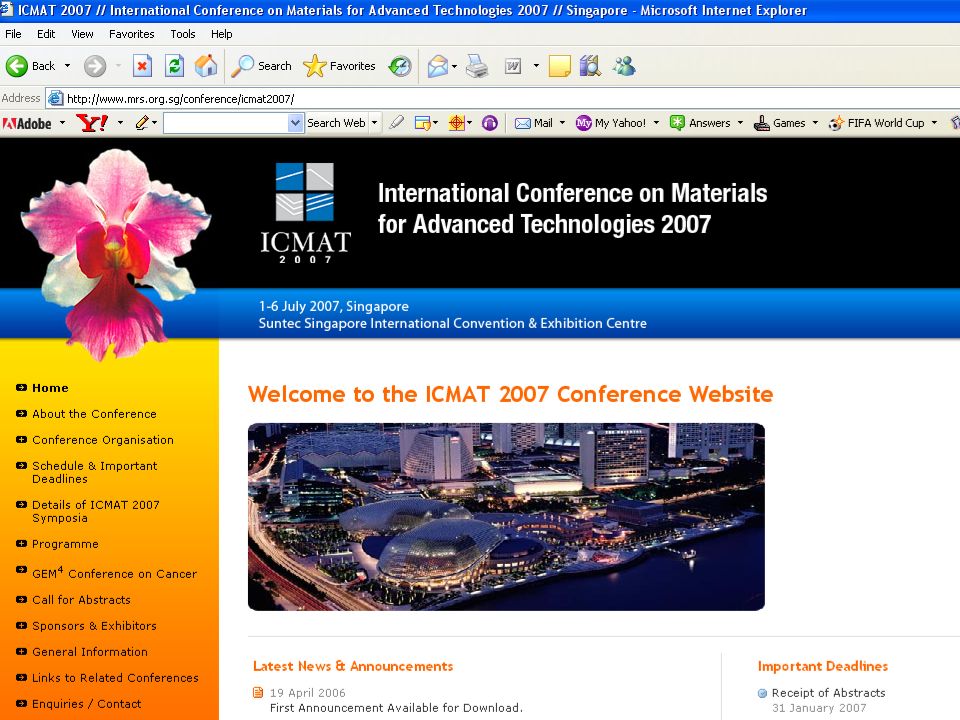Click the Yahoo! Y! logo
The height and width of the screenshot is (720, 960).
point(92,123)
